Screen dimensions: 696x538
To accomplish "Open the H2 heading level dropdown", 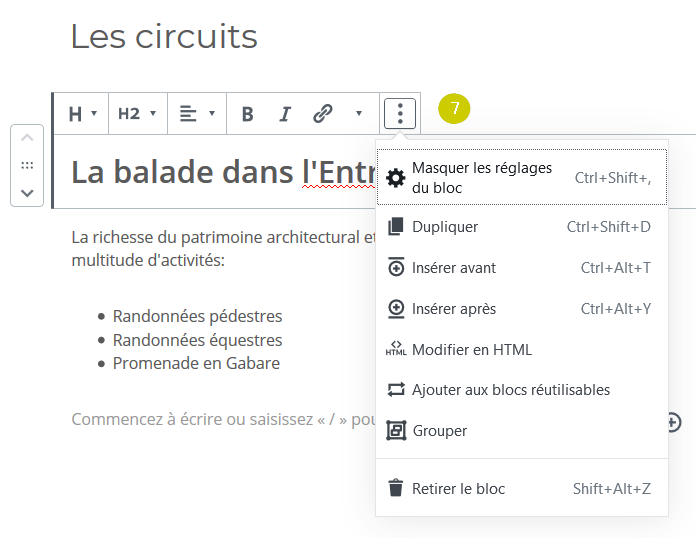I will 137,114.
